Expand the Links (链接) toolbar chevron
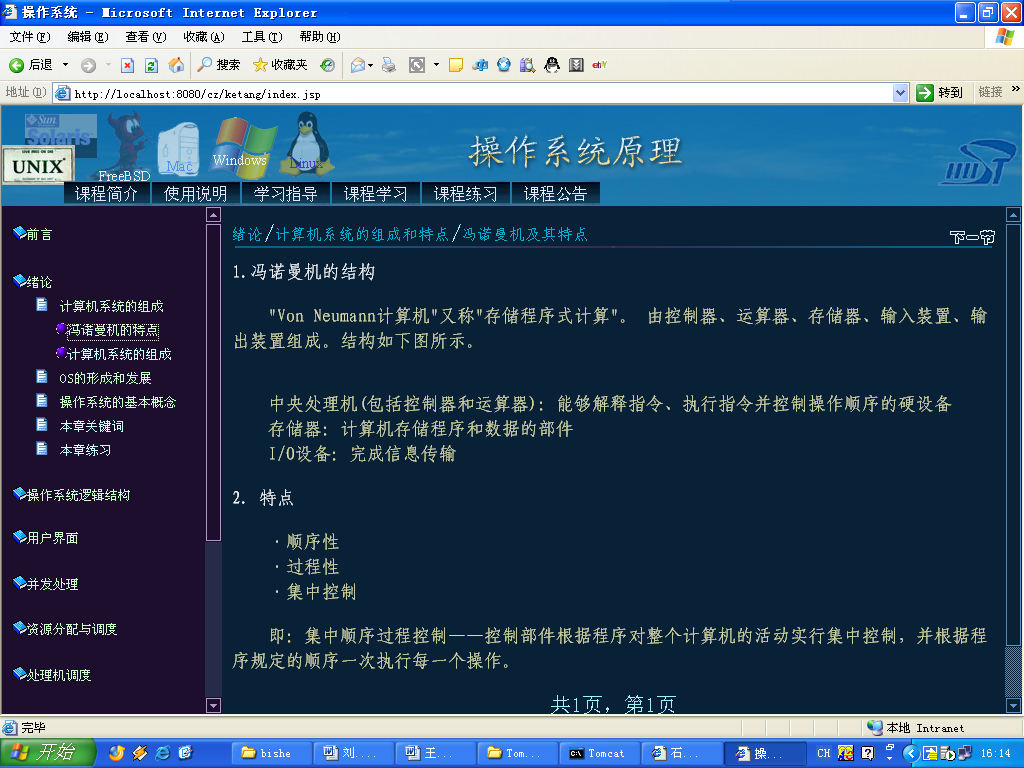This screenshot has height=768, width=1024. 1015,89
